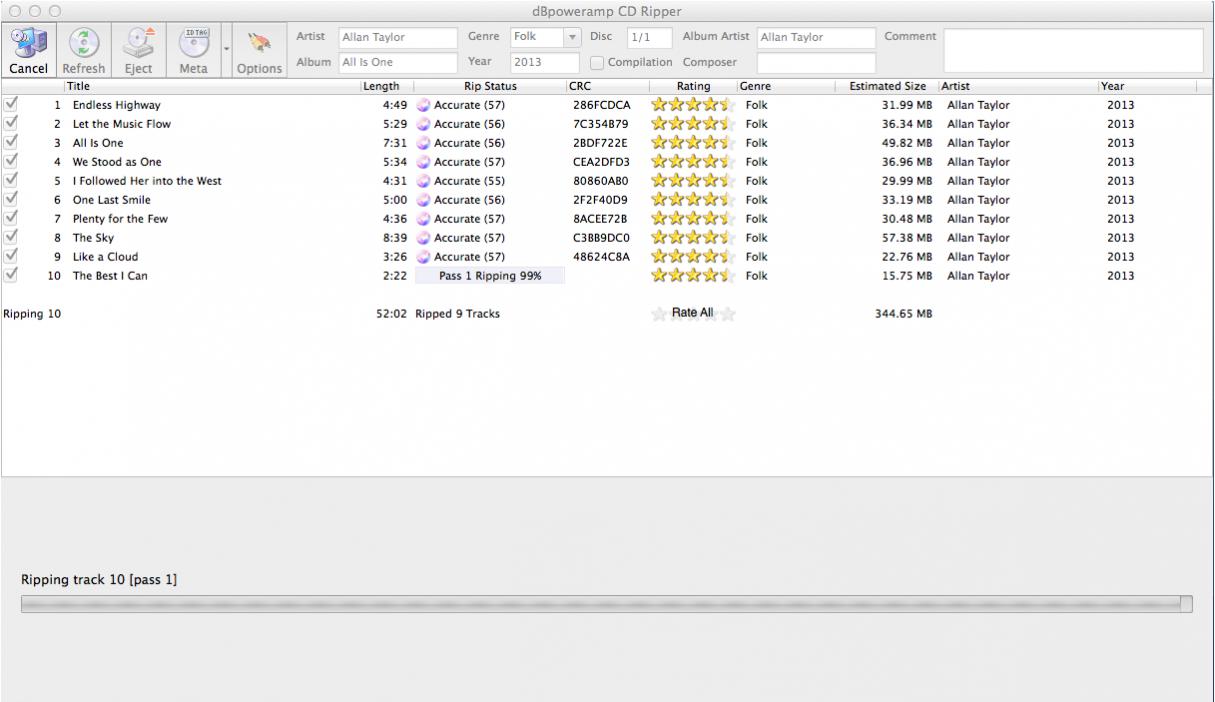Eject the CD using Eject icon
The width and height of the screenshot is (1215, 702).
tap(138, 44)
